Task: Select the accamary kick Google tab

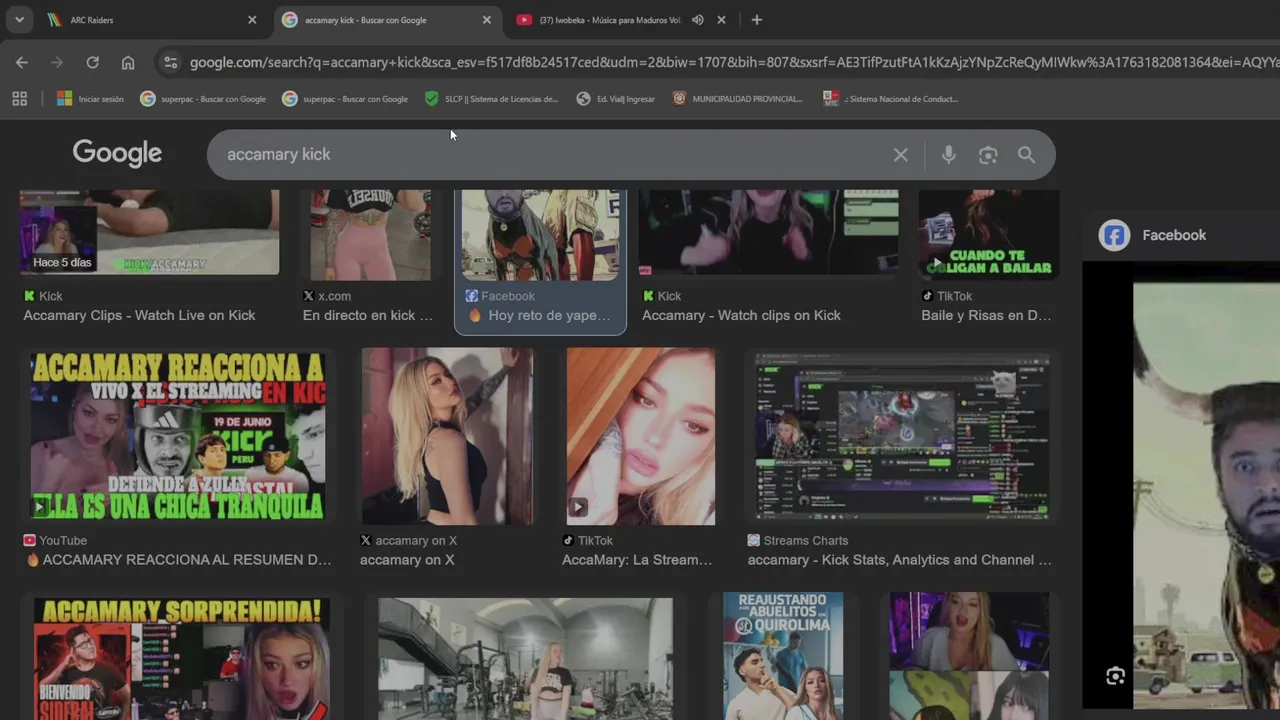Action: click(388, 20)
